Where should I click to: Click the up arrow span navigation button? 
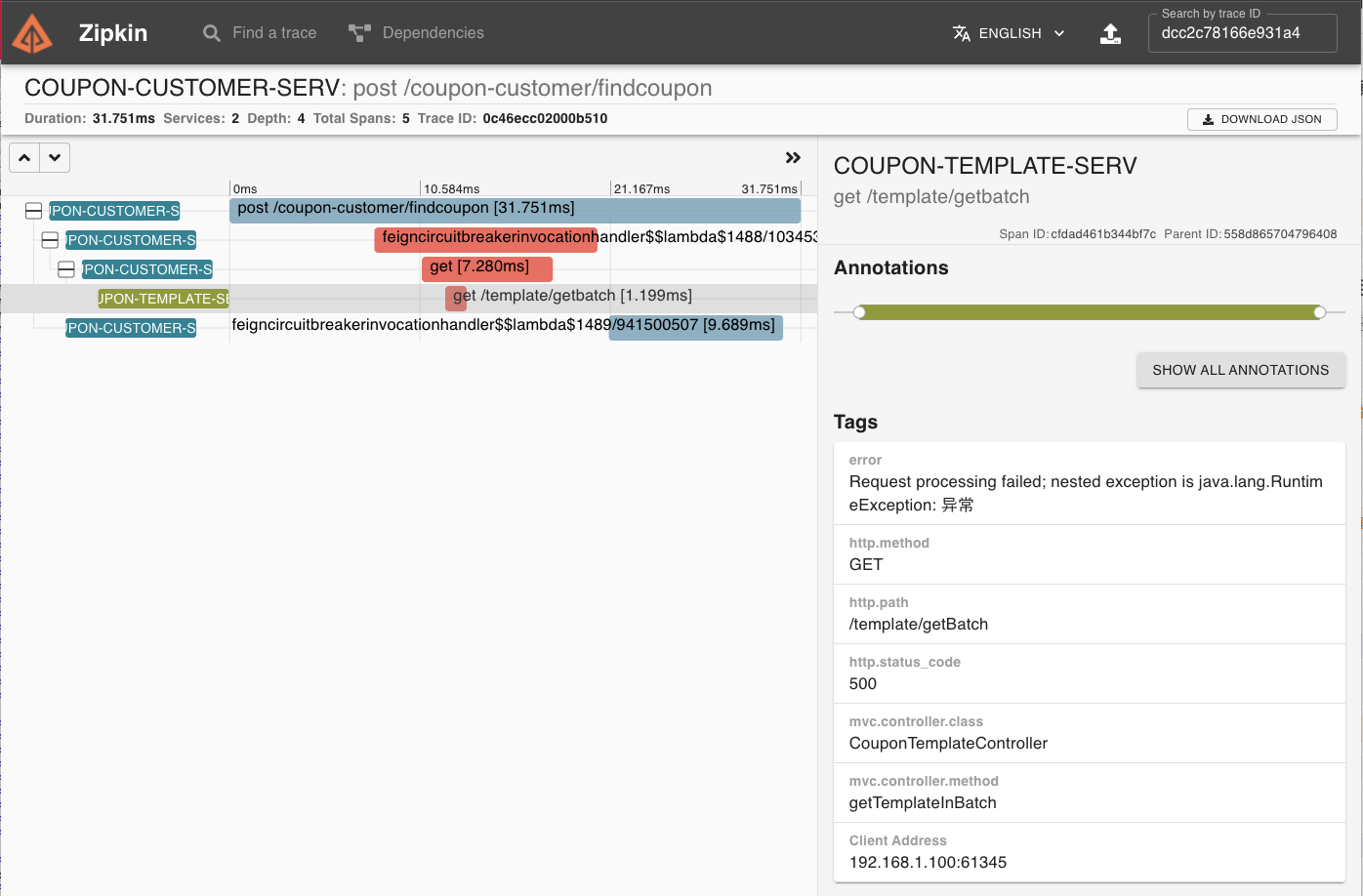coord(24,158)
